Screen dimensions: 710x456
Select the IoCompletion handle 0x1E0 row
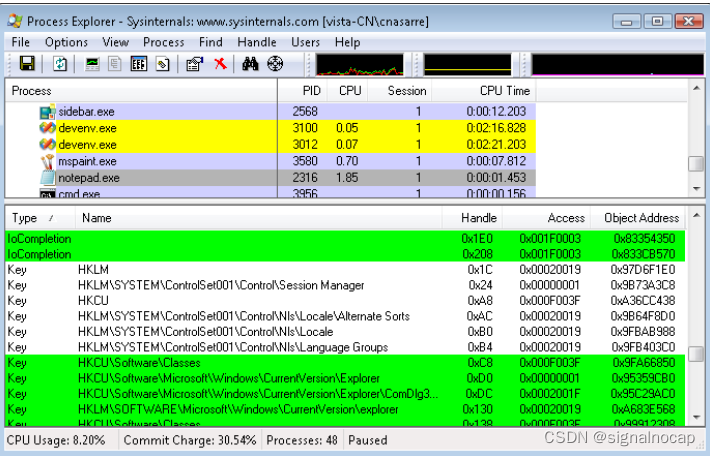pos(345,239)
